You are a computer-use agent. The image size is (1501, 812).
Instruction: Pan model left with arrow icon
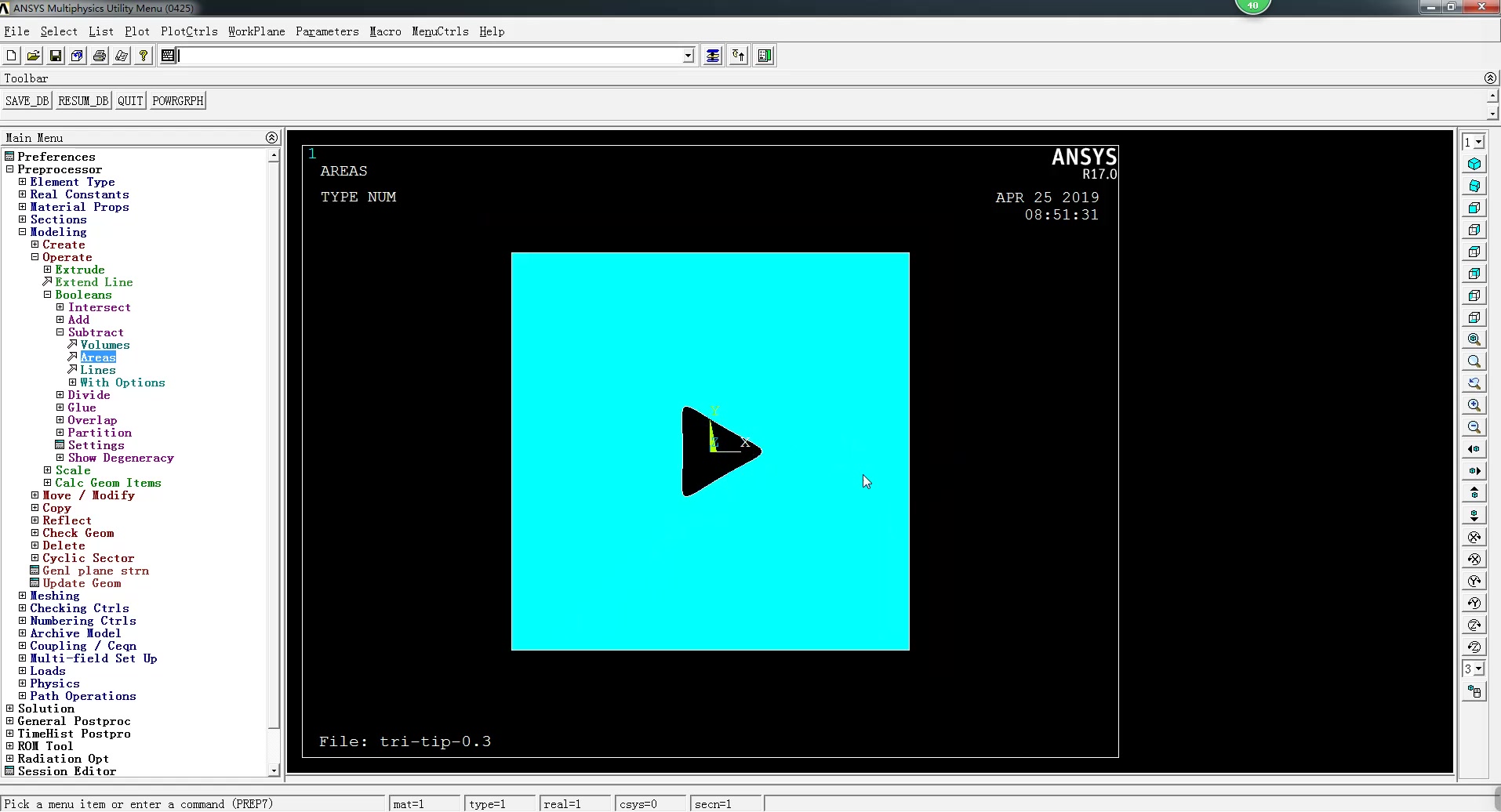click(1474, 450)
